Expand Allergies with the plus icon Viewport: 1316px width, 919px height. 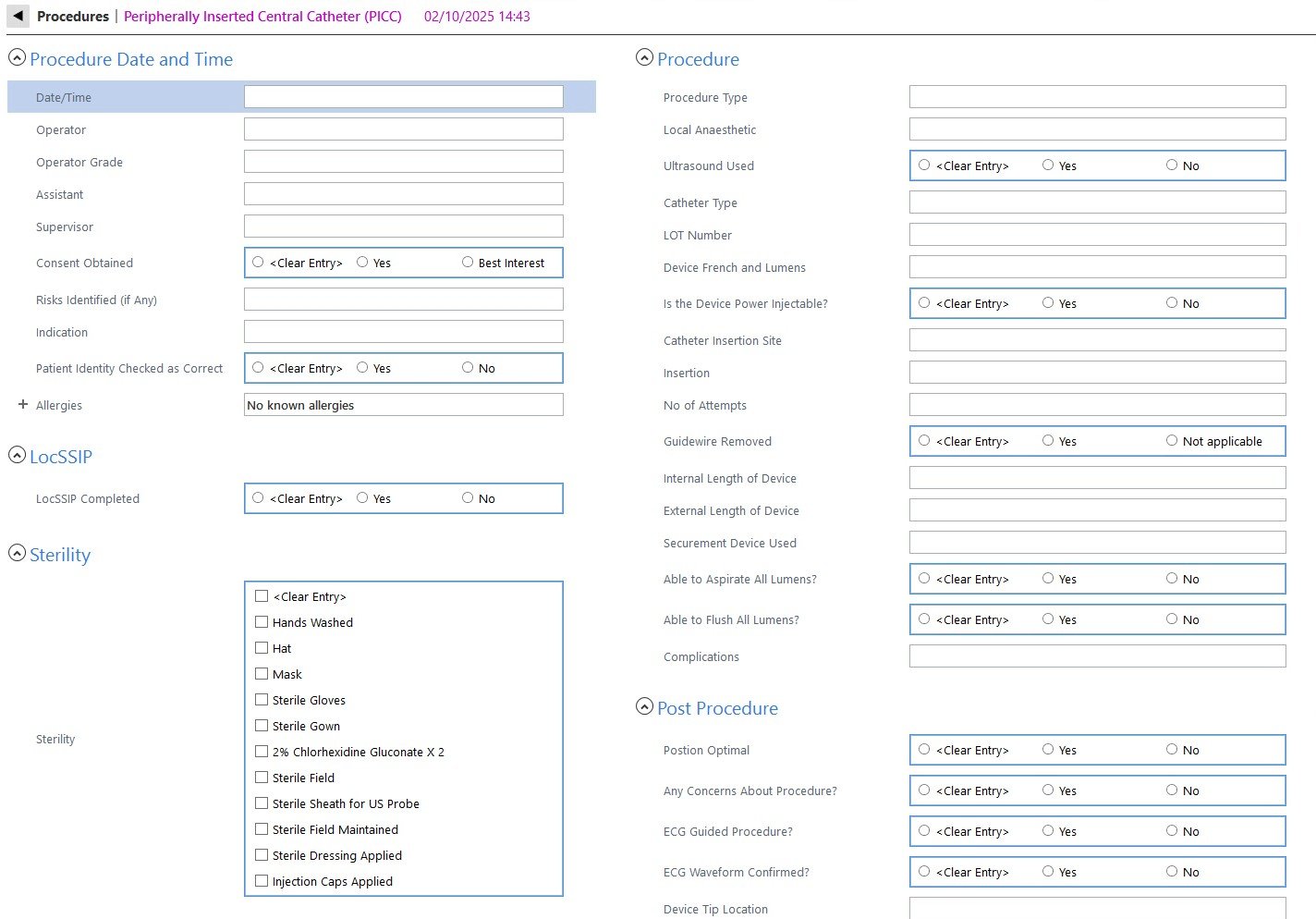(23, 404)
